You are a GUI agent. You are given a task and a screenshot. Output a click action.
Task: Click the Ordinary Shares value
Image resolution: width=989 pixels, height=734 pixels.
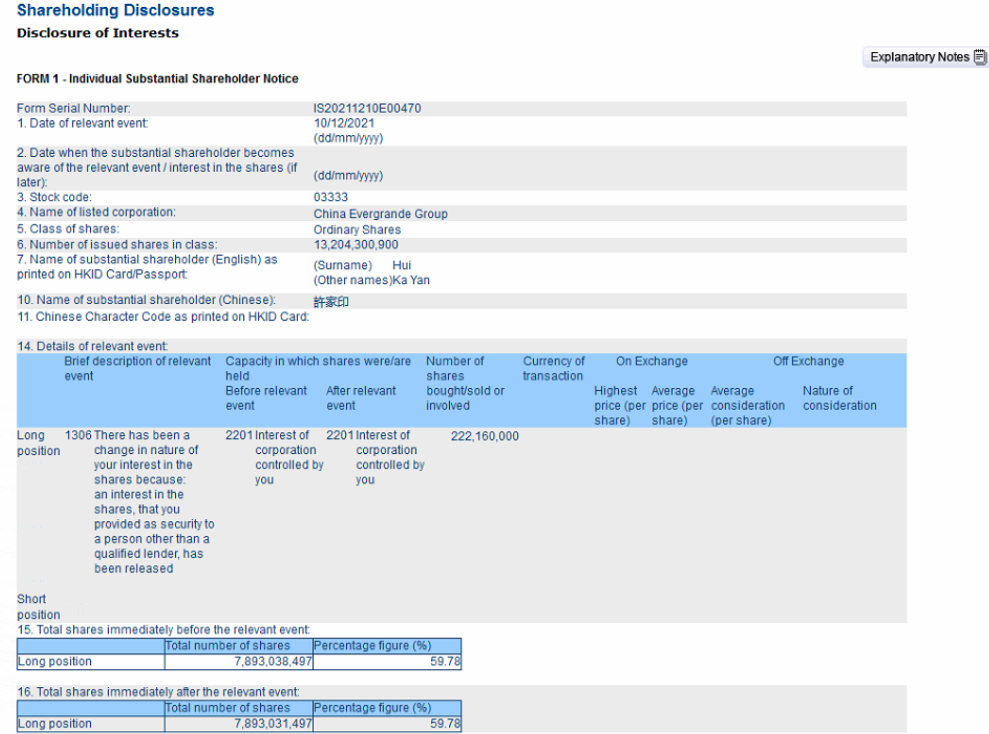(357, 230)
